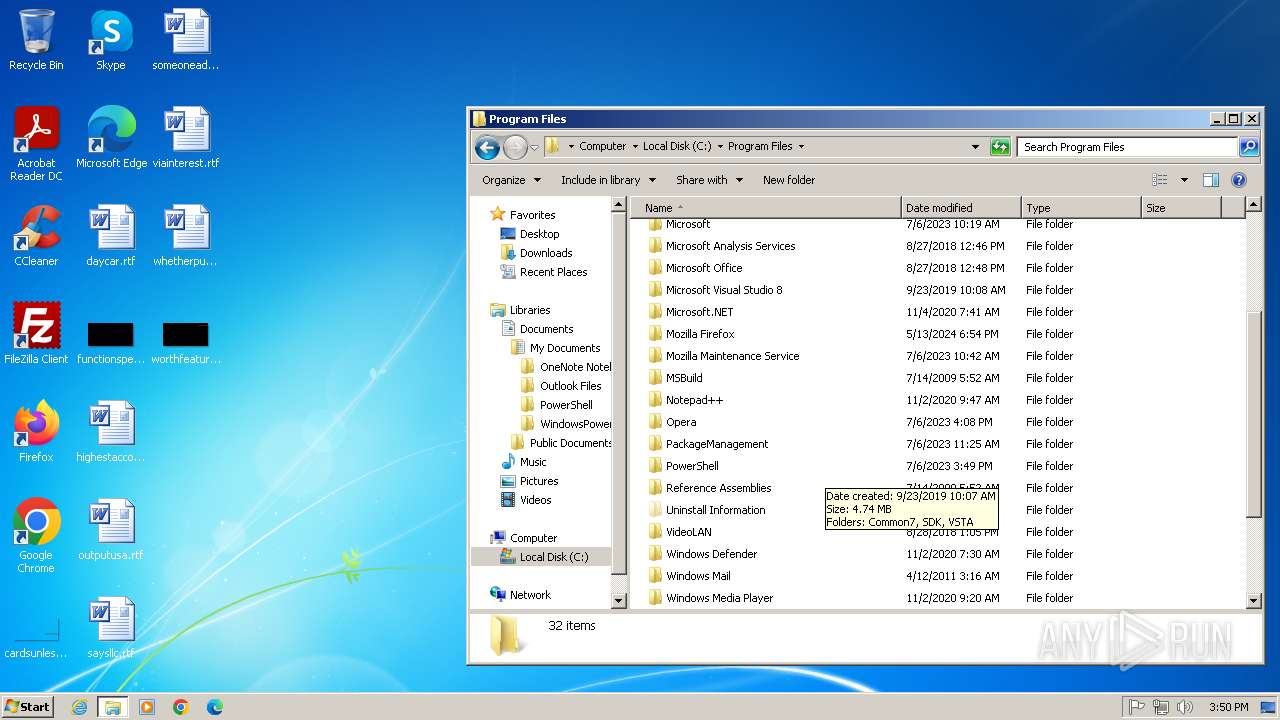Select Google Chrome desktop shortcut
1280x720 pixels.
36,536
